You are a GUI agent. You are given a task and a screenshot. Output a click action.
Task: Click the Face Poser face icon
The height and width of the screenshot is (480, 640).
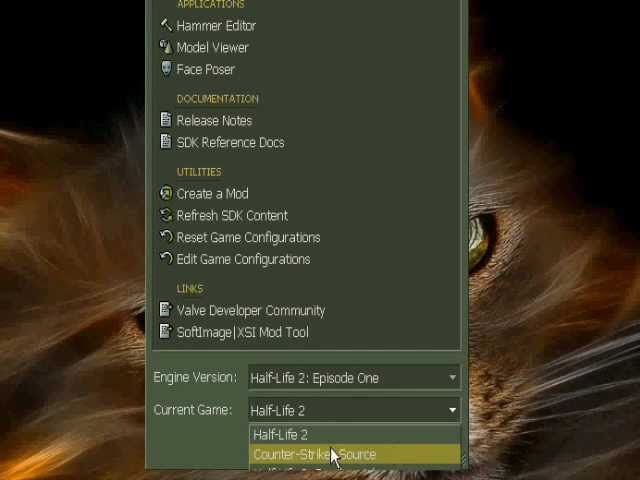coord(166,69)
